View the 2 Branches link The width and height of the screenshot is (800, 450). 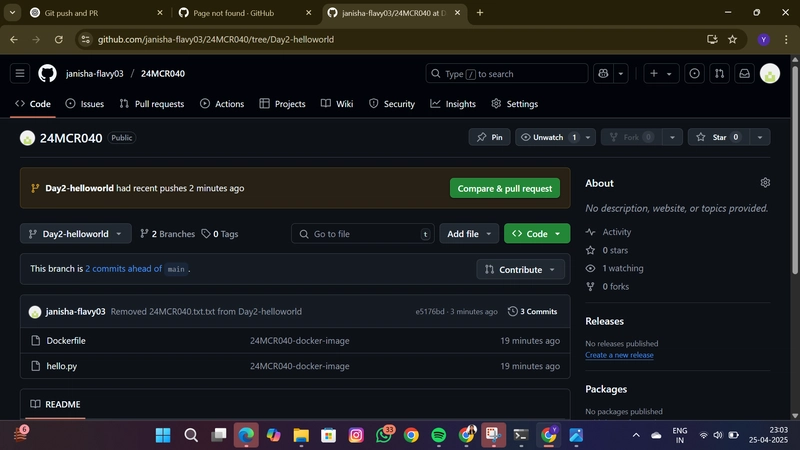pos(168,234)
